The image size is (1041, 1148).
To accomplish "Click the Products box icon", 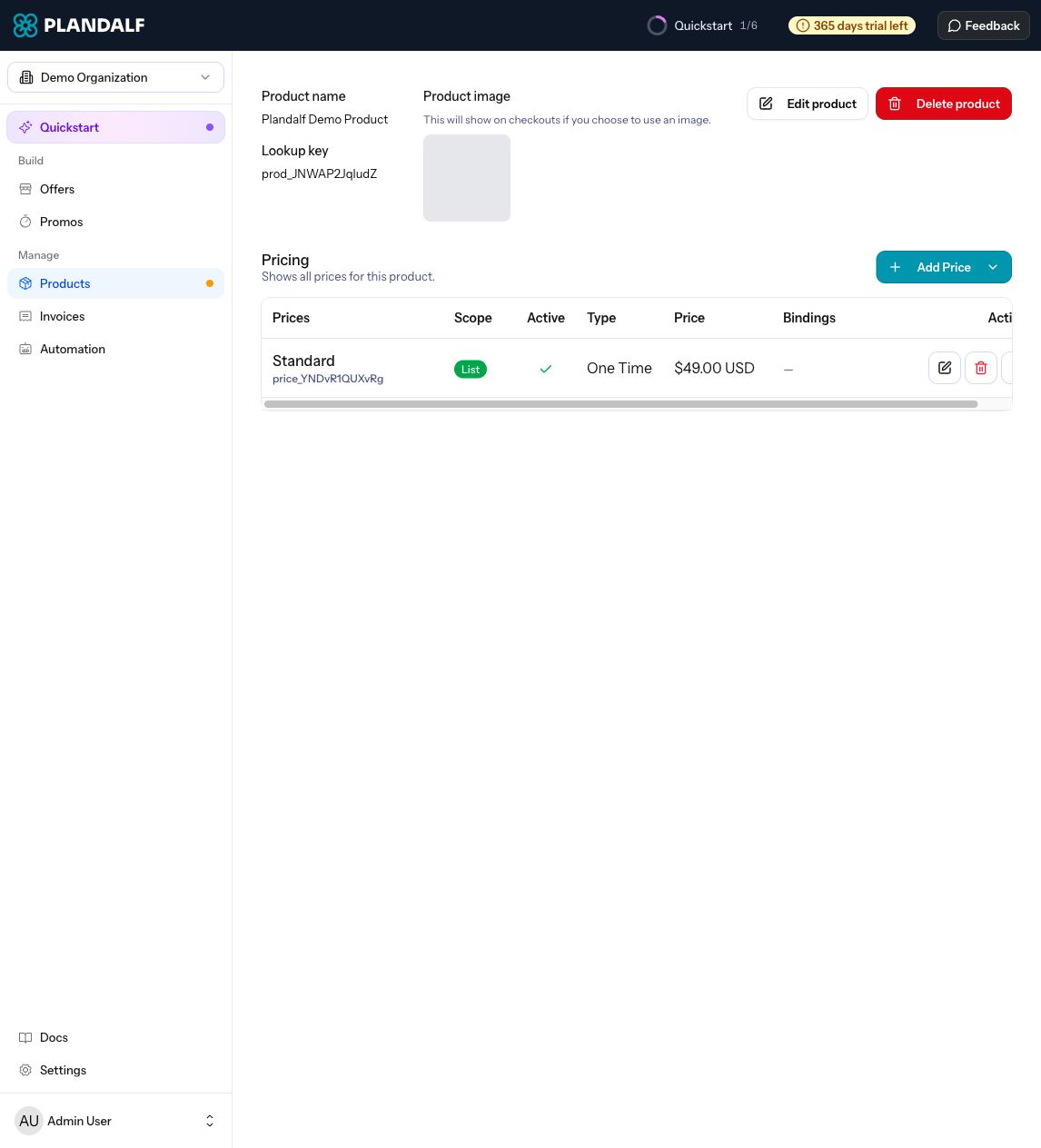I will [x=25, y=283].
